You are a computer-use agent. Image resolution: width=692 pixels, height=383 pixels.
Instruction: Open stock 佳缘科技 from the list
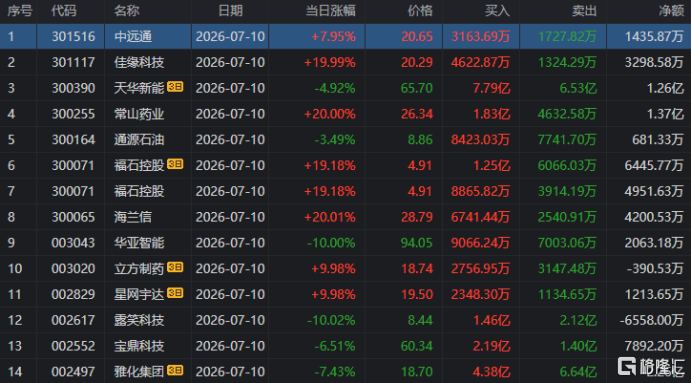[x=346, y=62]
